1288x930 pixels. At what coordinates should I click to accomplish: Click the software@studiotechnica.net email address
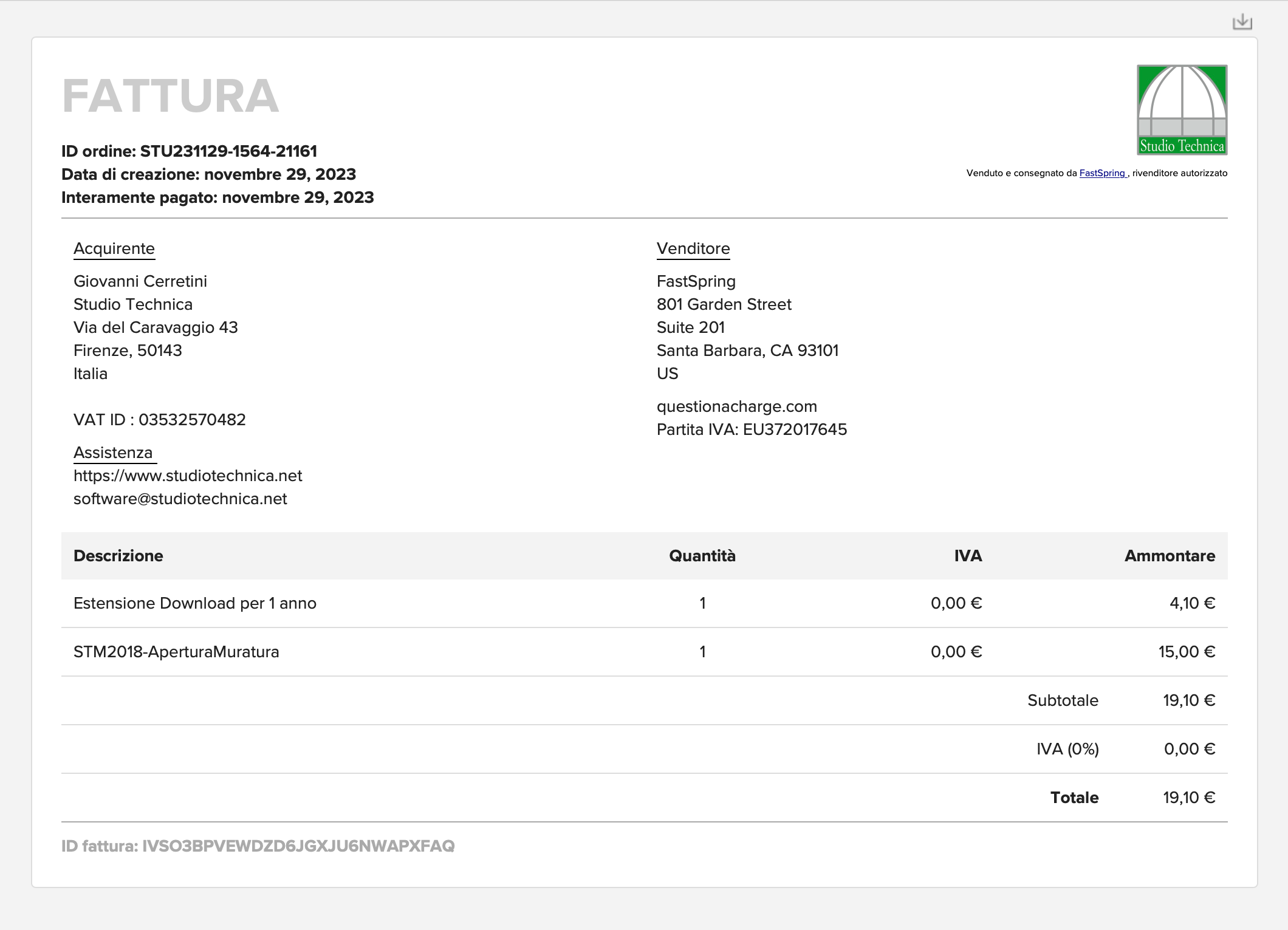tap(180, 499)
